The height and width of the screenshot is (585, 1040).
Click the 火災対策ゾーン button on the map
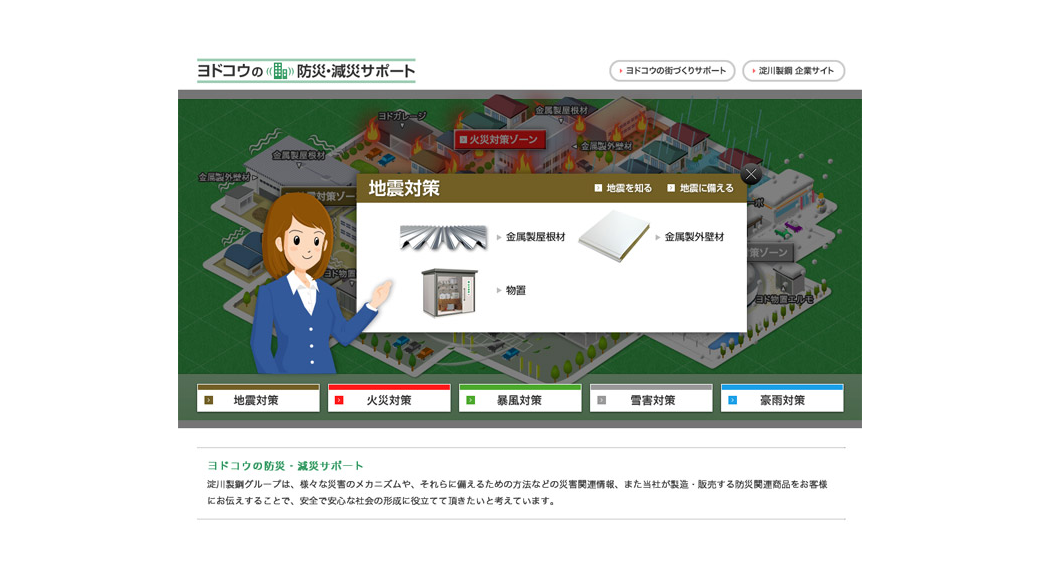[498, 140]
